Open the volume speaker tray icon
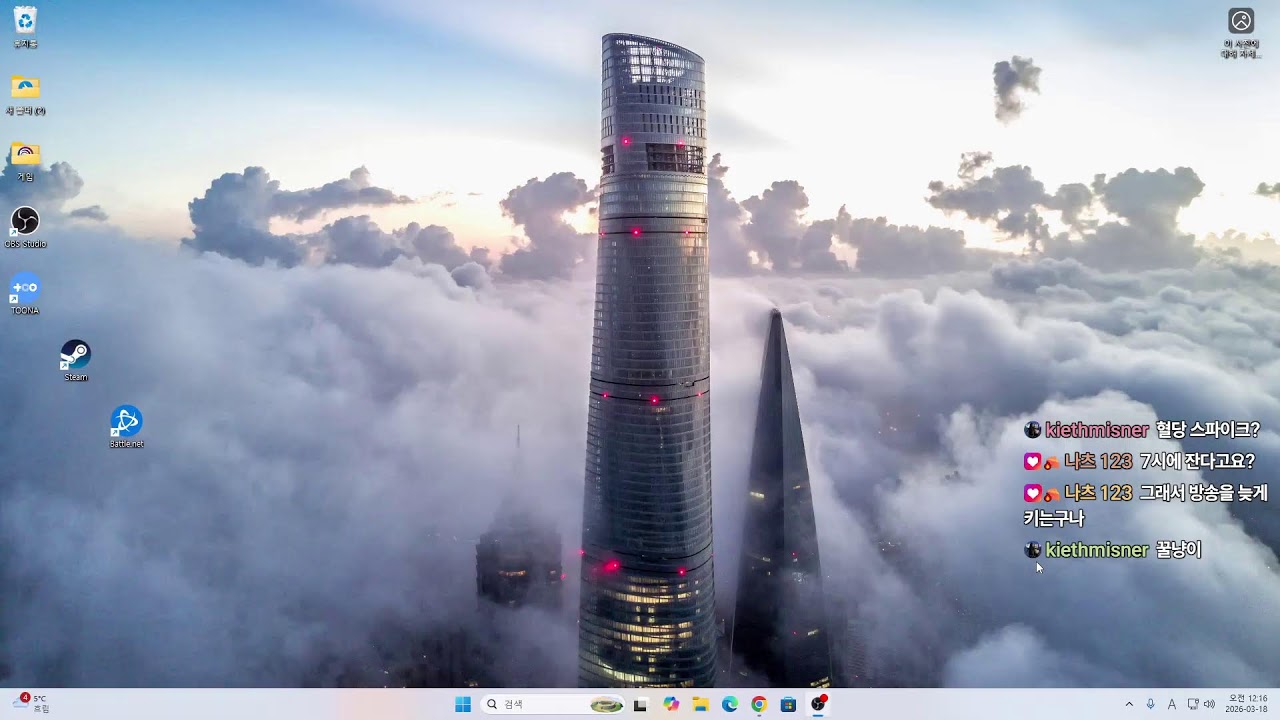 click(1209, 704)
